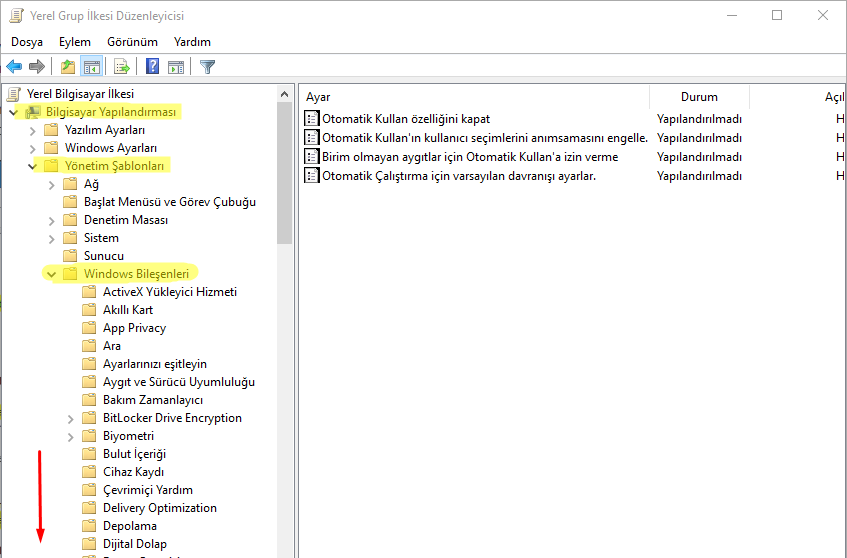Select Otomatik Çalıştırma için varsayılan davranışı ayarlar

point(459,176)
